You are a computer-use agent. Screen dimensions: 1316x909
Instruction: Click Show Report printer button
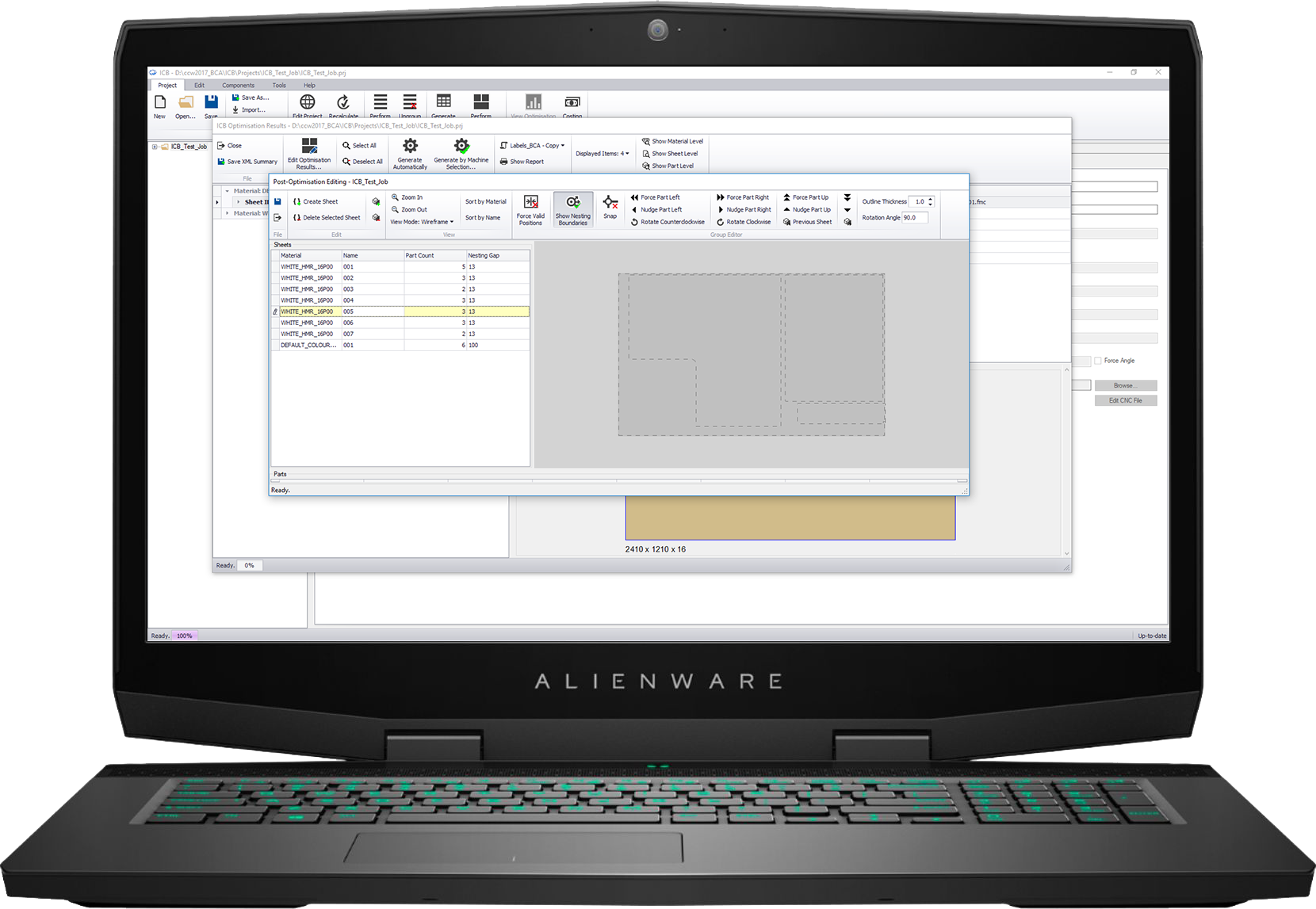[522, 162]
